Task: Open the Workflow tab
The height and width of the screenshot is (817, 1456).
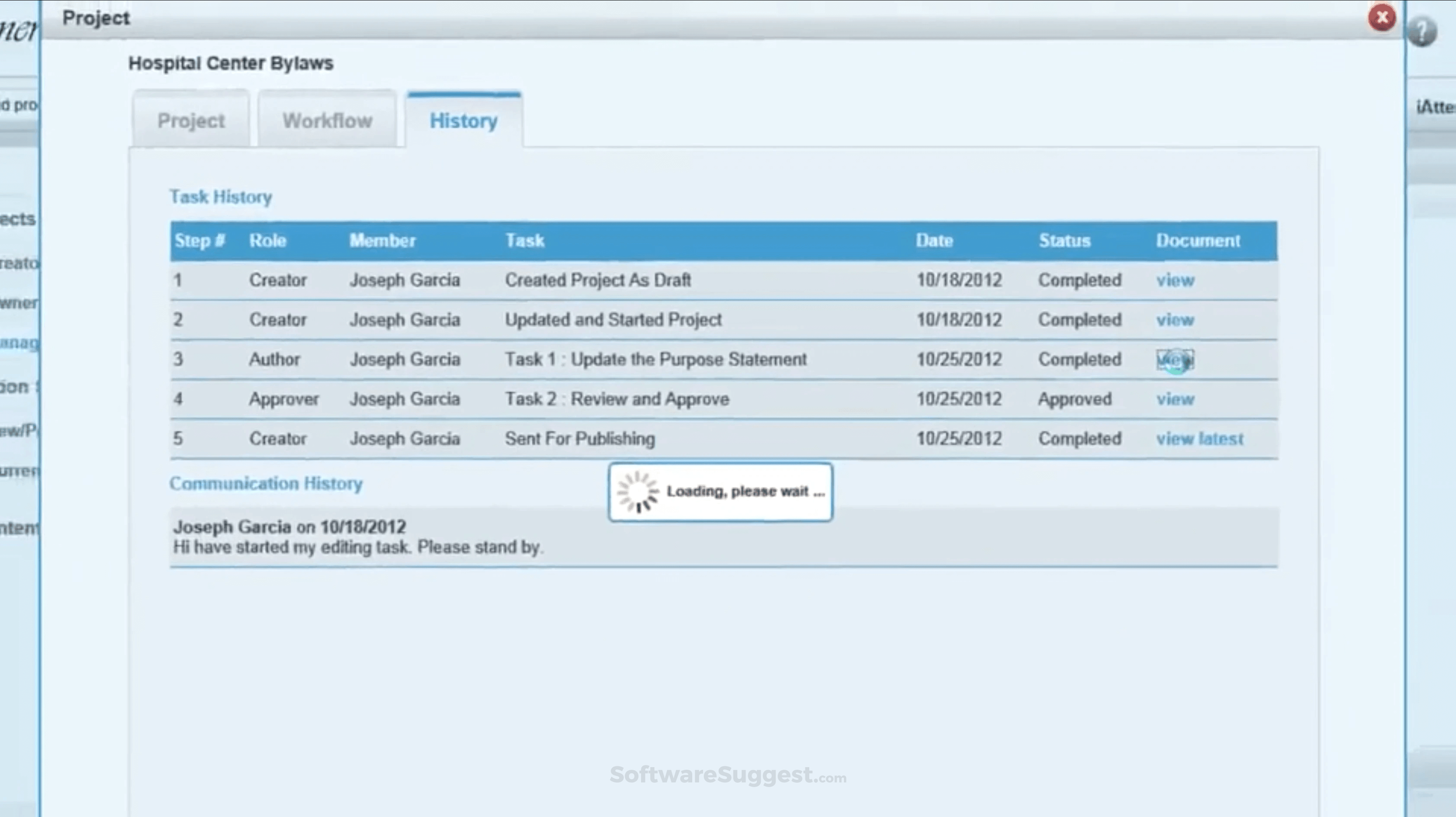Action: coord(327,120)
